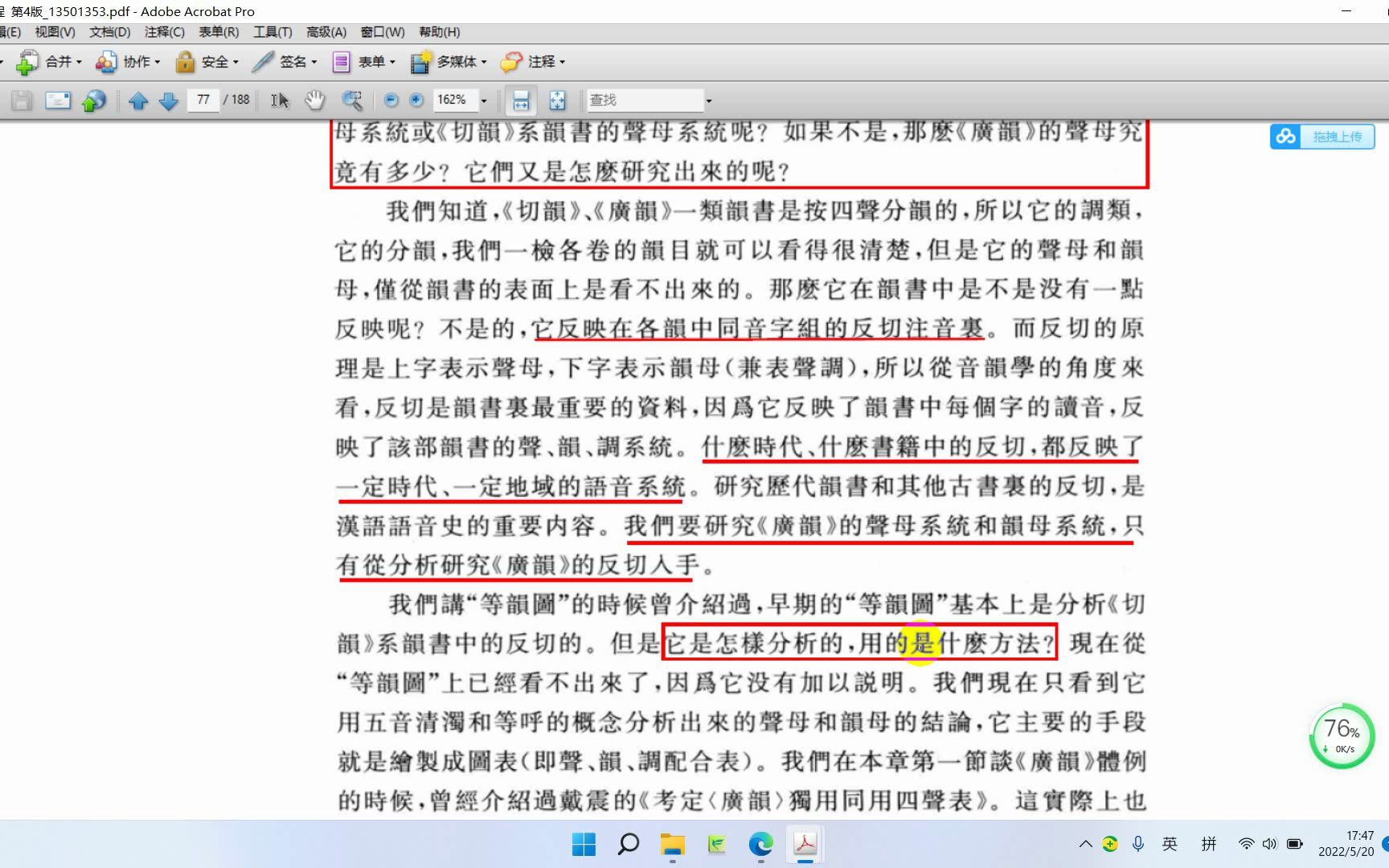Click the email envelope icon

tap(58, 100)
